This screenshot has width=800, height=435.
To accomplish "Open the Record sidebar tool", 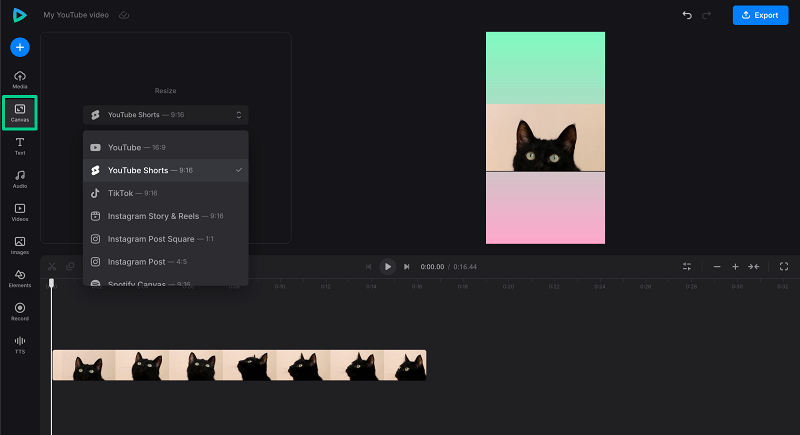I will pos(20,312).
